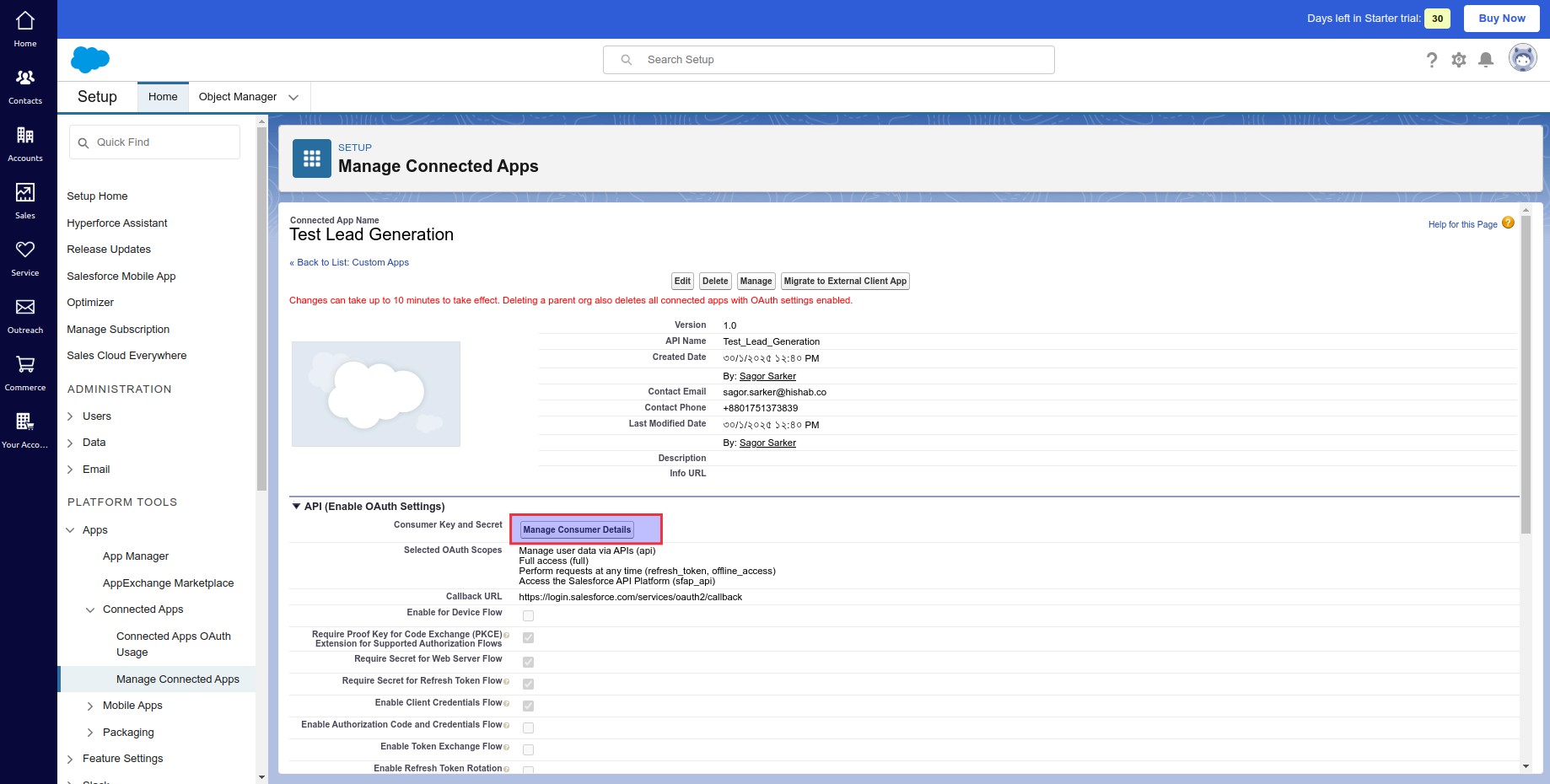Click the connected app cloud logo thumbnail
Screen dimensions: 1550x784
tap(376, 394)
